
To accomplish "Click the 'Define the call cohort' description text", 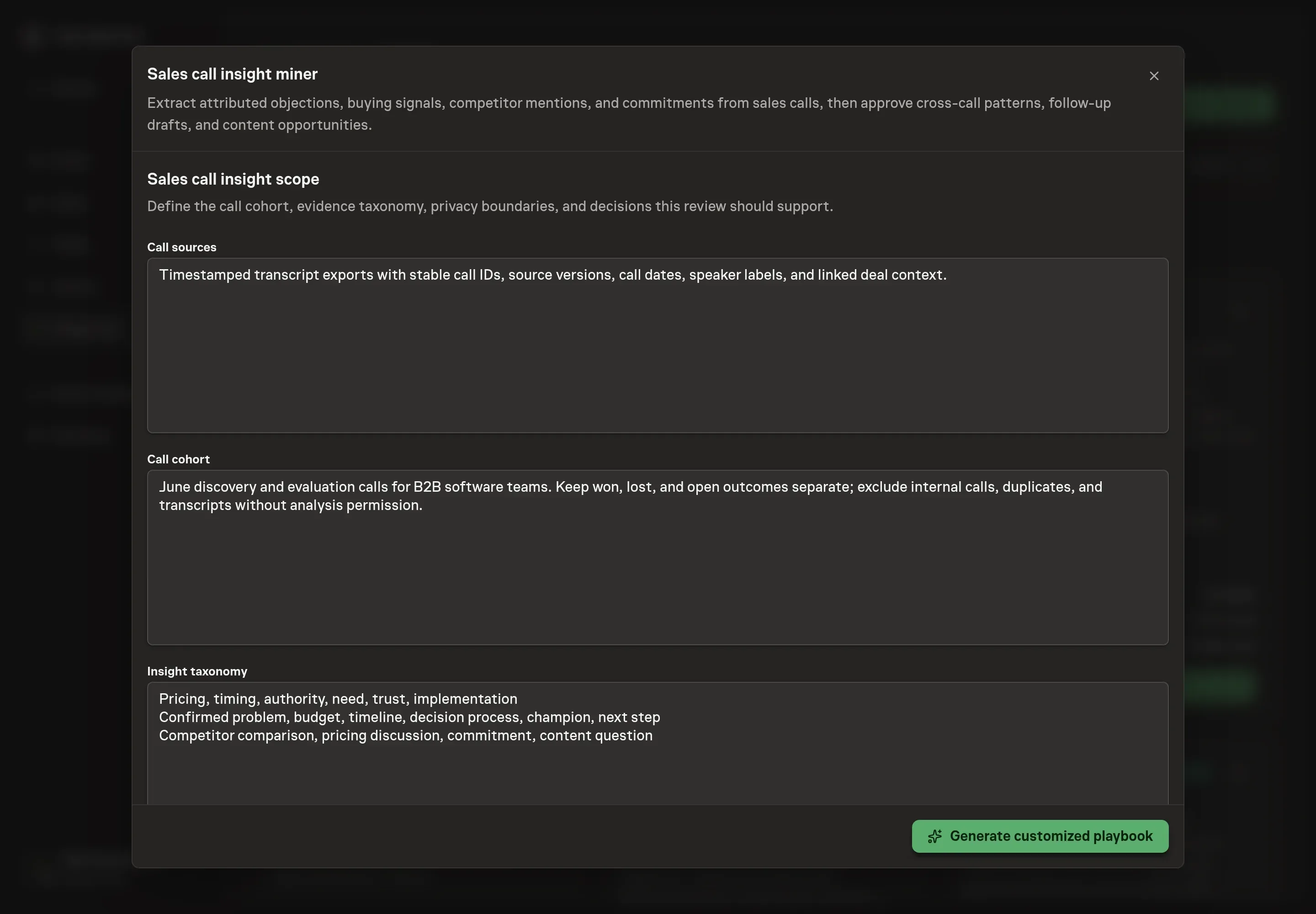I will pyautogui.click(x=490, y=206).
